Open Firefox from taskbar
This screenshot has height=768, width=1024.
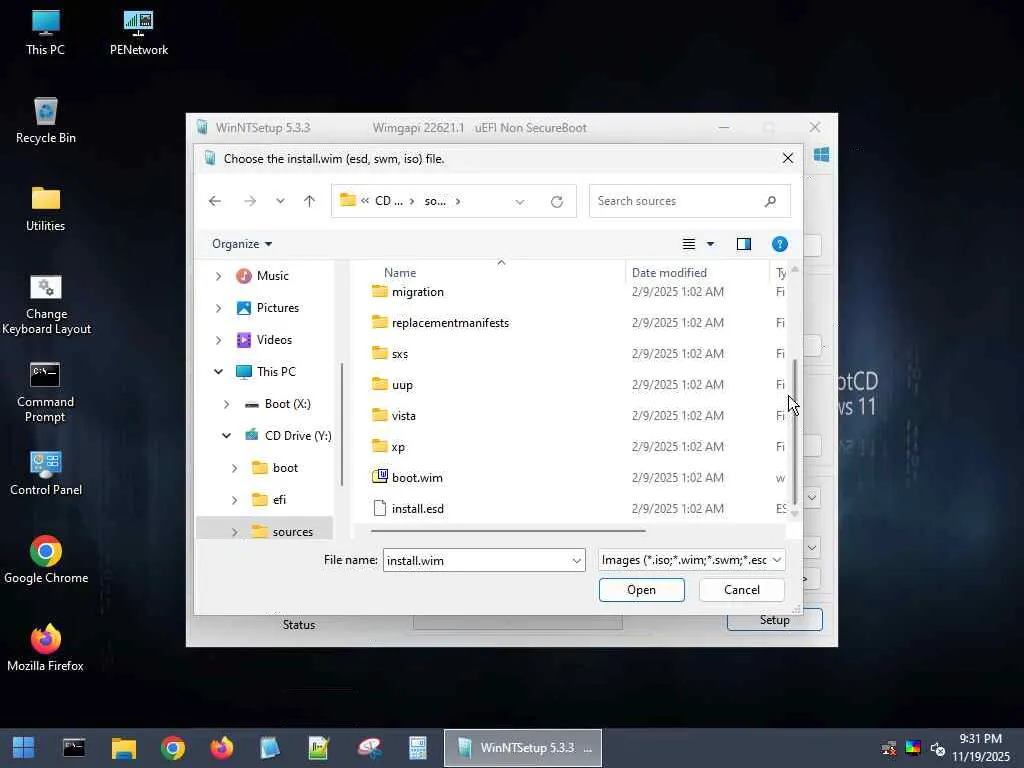pos(221,748)
